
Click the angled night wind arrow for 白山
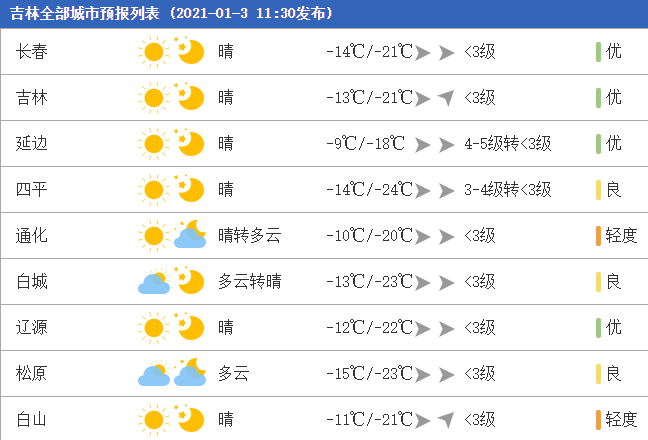[446, 420]
